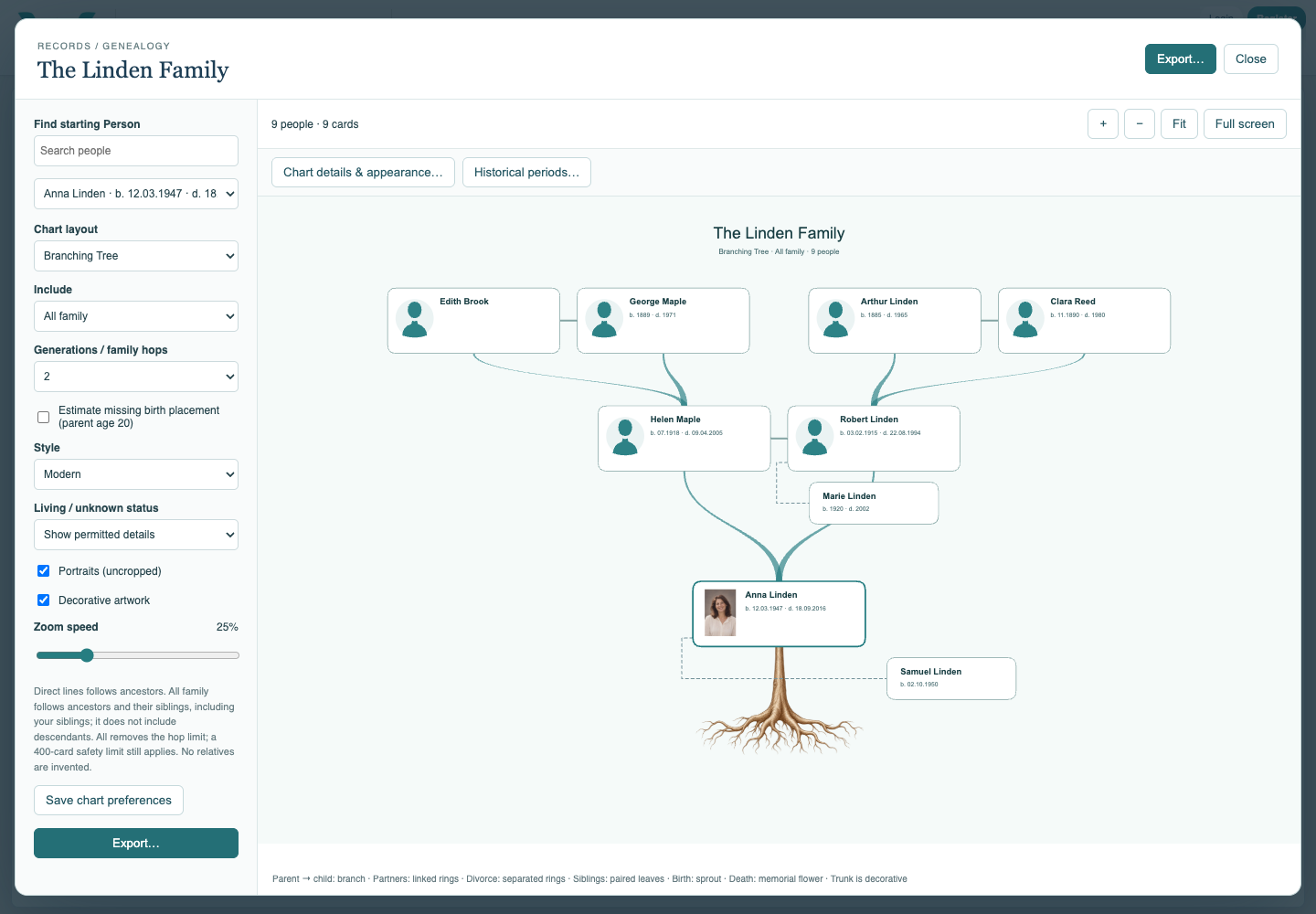Click Anna Linden's portrait photo

(720, 612)
